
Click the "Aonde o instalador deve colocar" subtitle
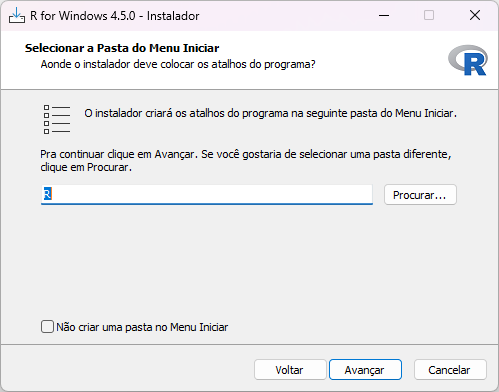pos(178,64)
